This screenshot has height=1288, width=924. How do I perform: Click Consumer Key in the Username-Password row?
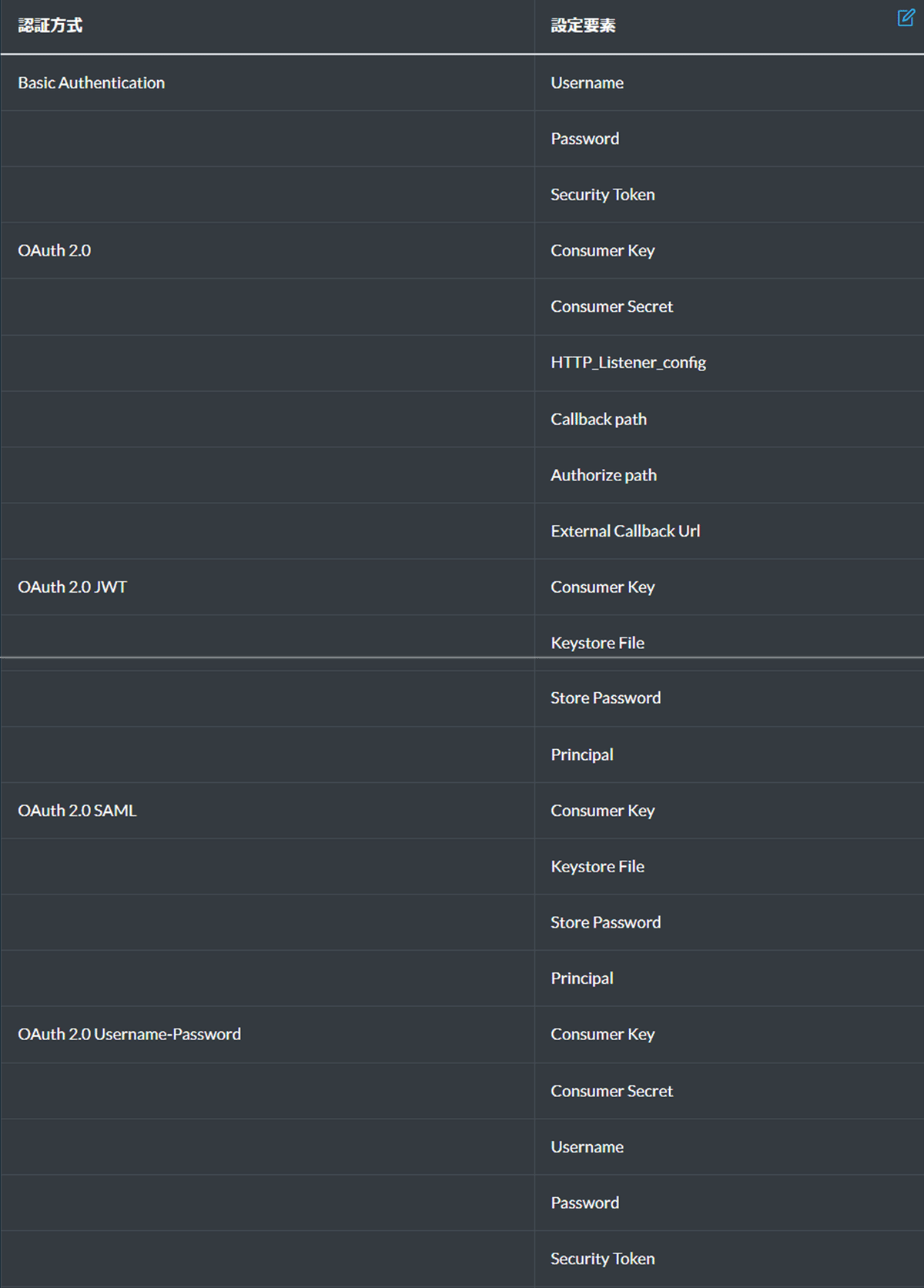pyautogui.click(x=602, y=1034)
